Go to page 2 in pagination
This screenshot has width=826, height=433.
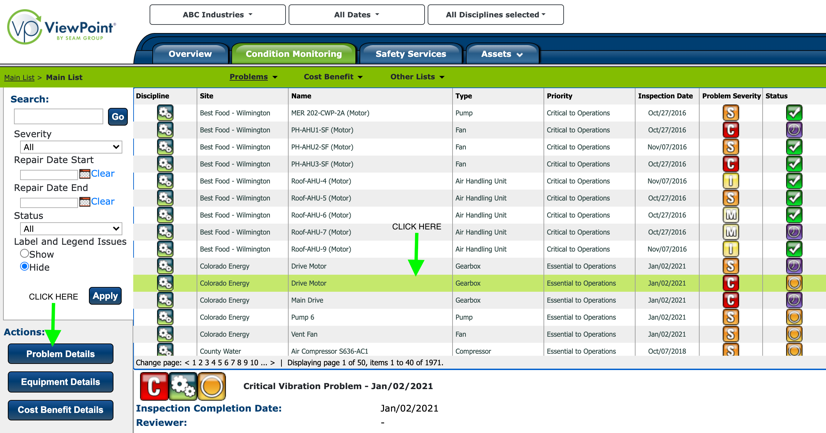click(x=200, y=362)
